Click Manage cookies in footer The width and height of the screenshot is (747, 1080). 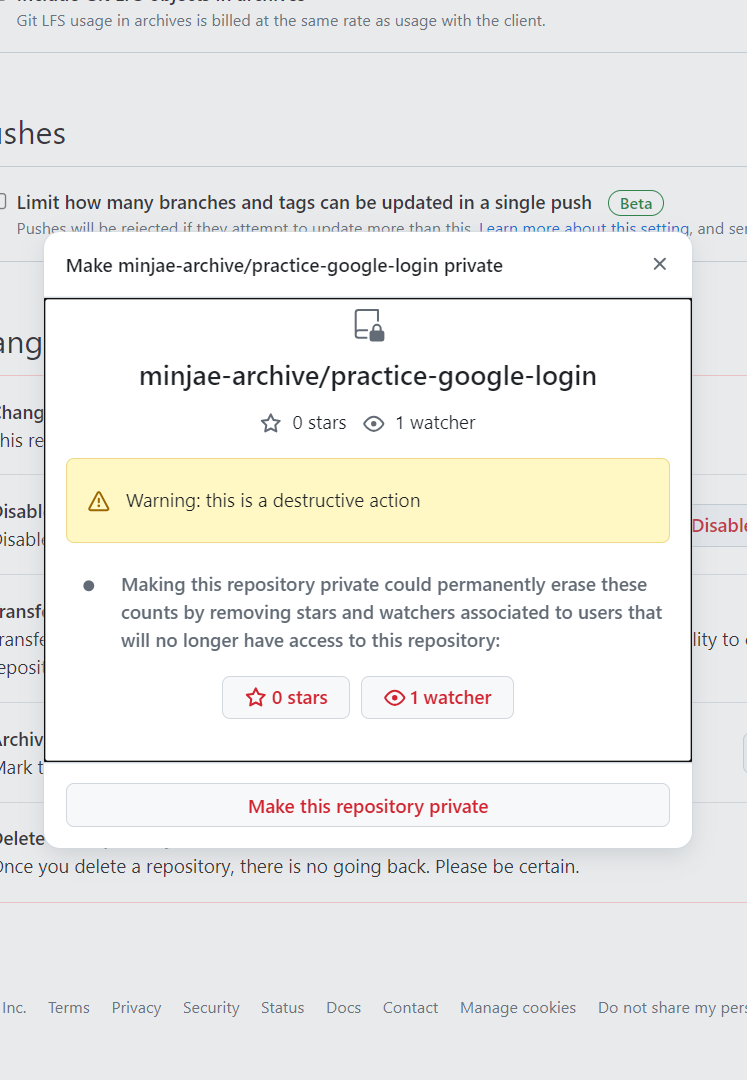(x=518, y=1008)
